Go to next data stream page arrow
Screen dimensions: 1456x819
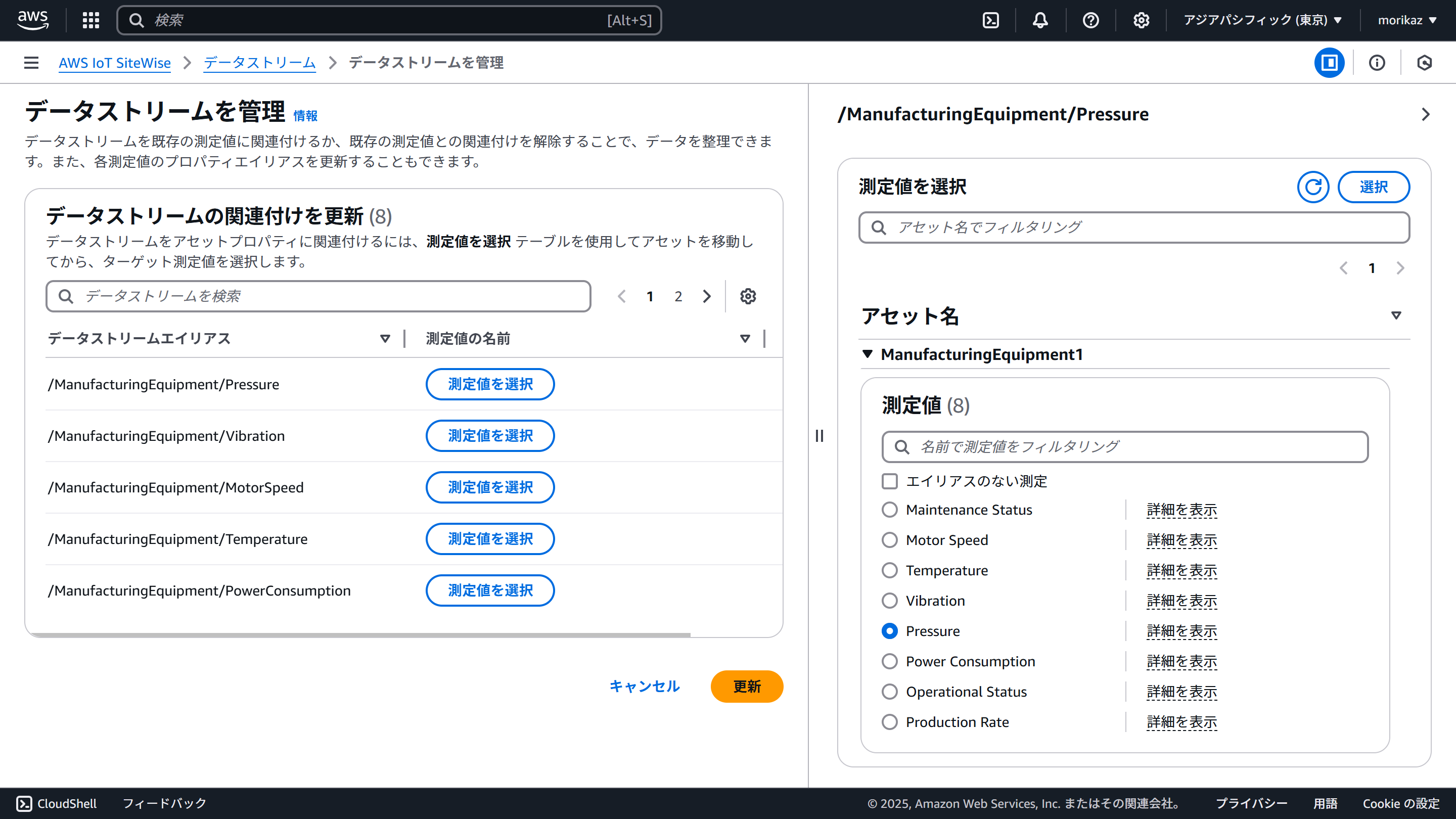707,296
